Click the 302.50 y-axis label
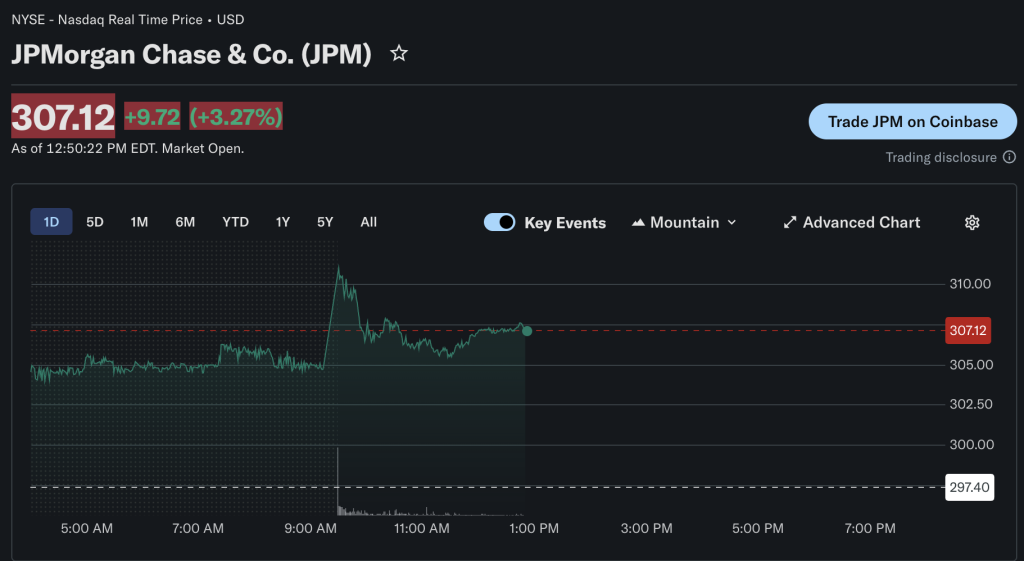This screenshot has height=561, width=1024. [971, 404]
